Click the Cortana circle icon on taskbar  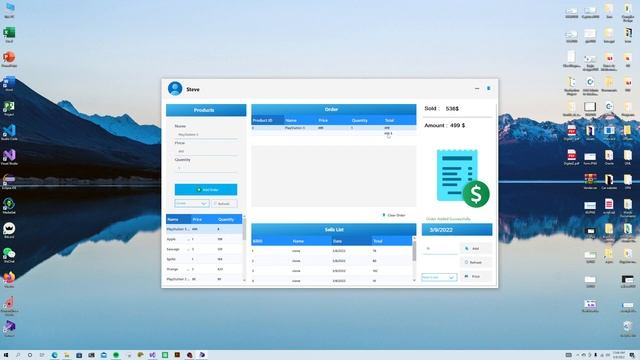[30, 355]
